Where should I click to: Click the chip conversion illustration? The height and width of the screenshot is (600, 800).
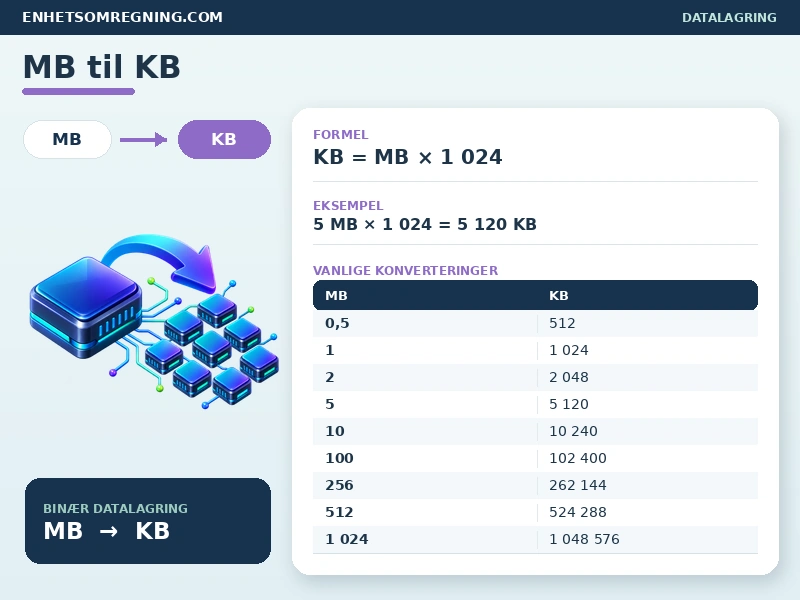point(154,321)
